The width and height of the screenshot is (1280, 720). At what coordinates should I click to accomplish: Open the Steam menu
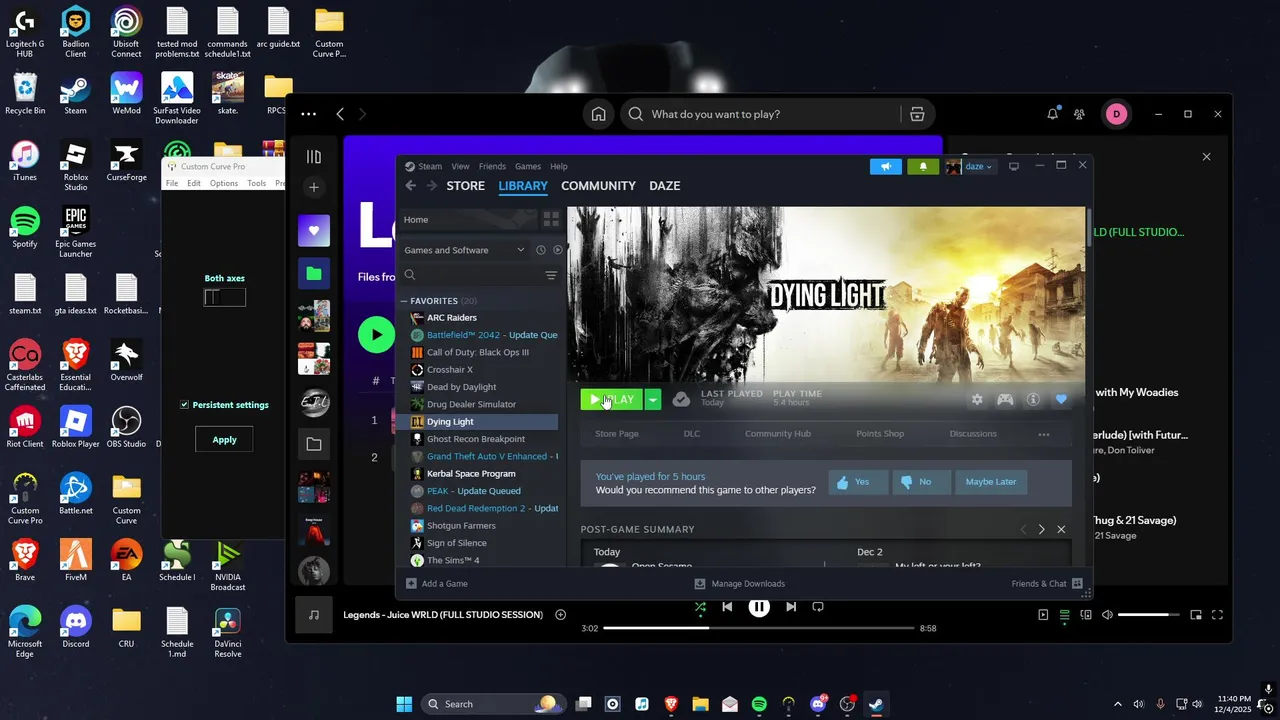[430, 166]
